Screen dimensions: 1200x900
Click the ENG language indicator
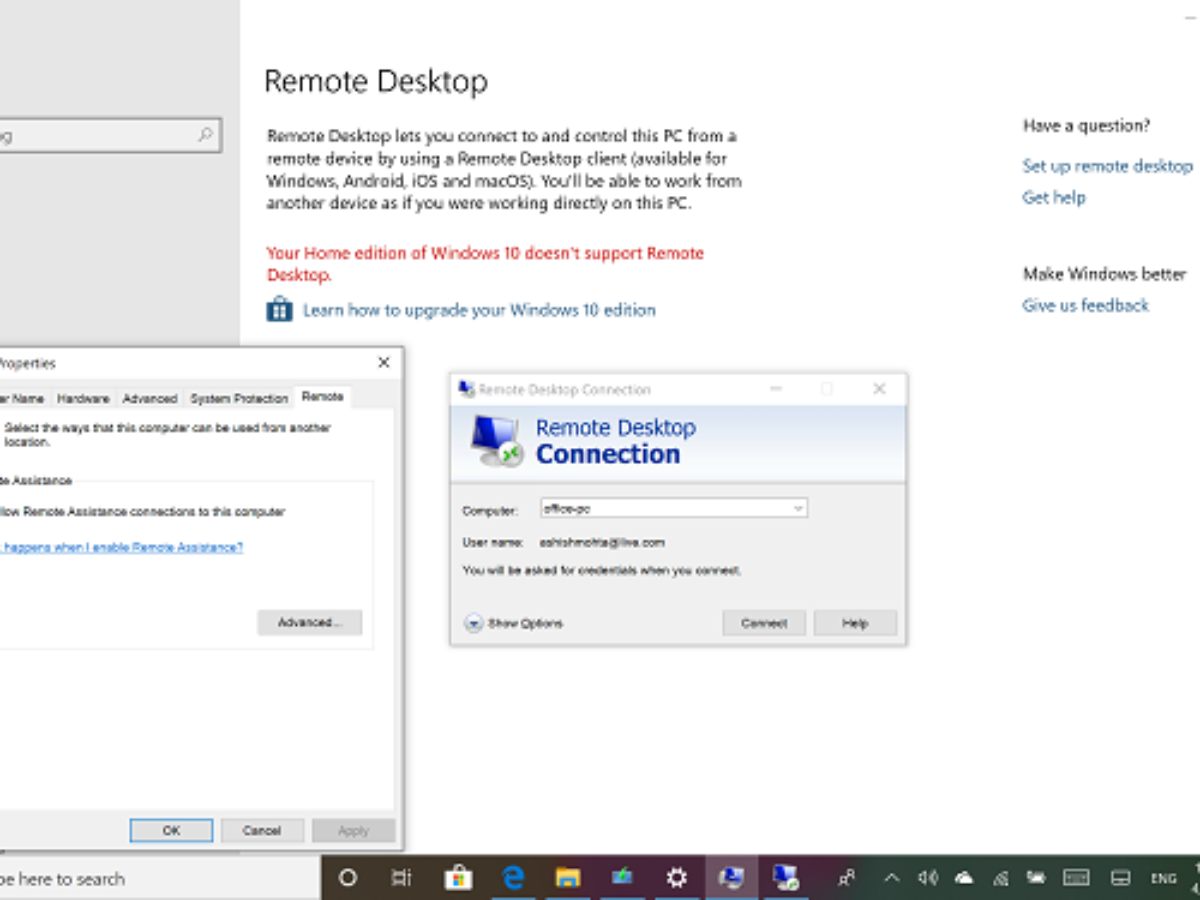pos(1163,878)
